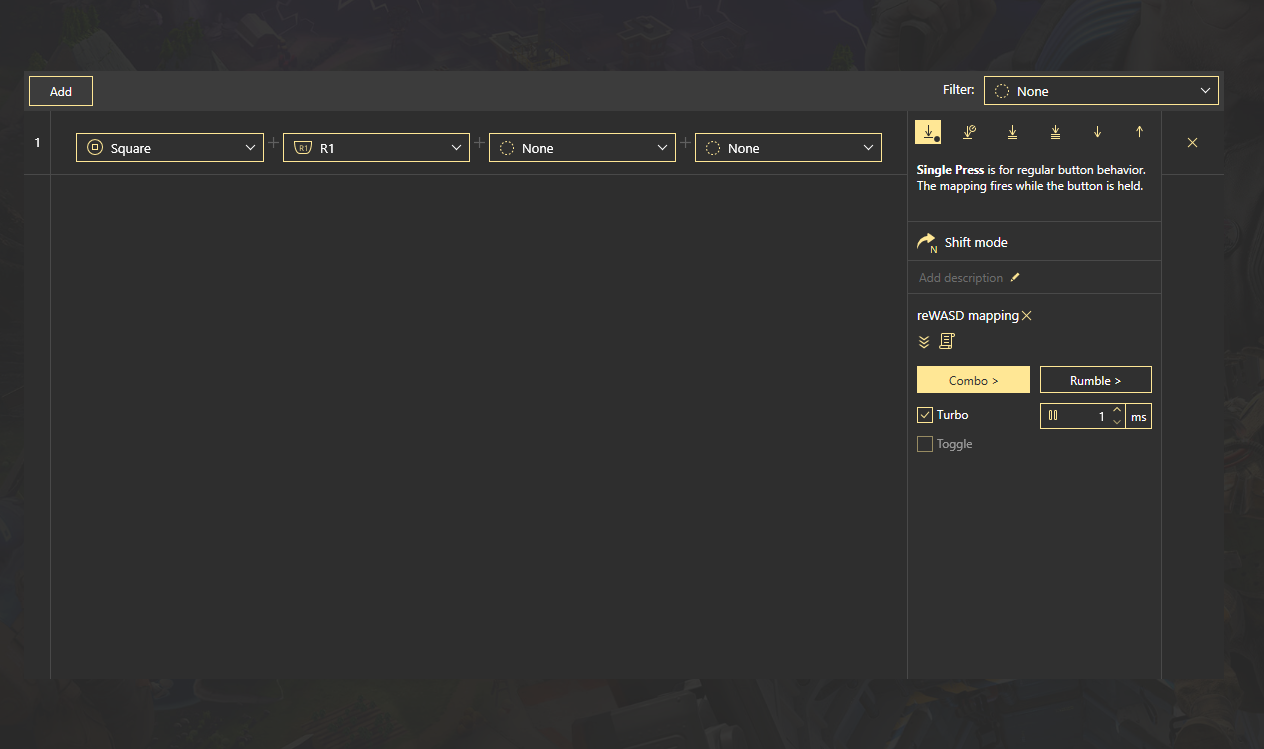The width and height of the screenshot is (1264, 749).
Task: Click the triple-chevron icon under reWASD mapping
Action: tap(924, 342)
